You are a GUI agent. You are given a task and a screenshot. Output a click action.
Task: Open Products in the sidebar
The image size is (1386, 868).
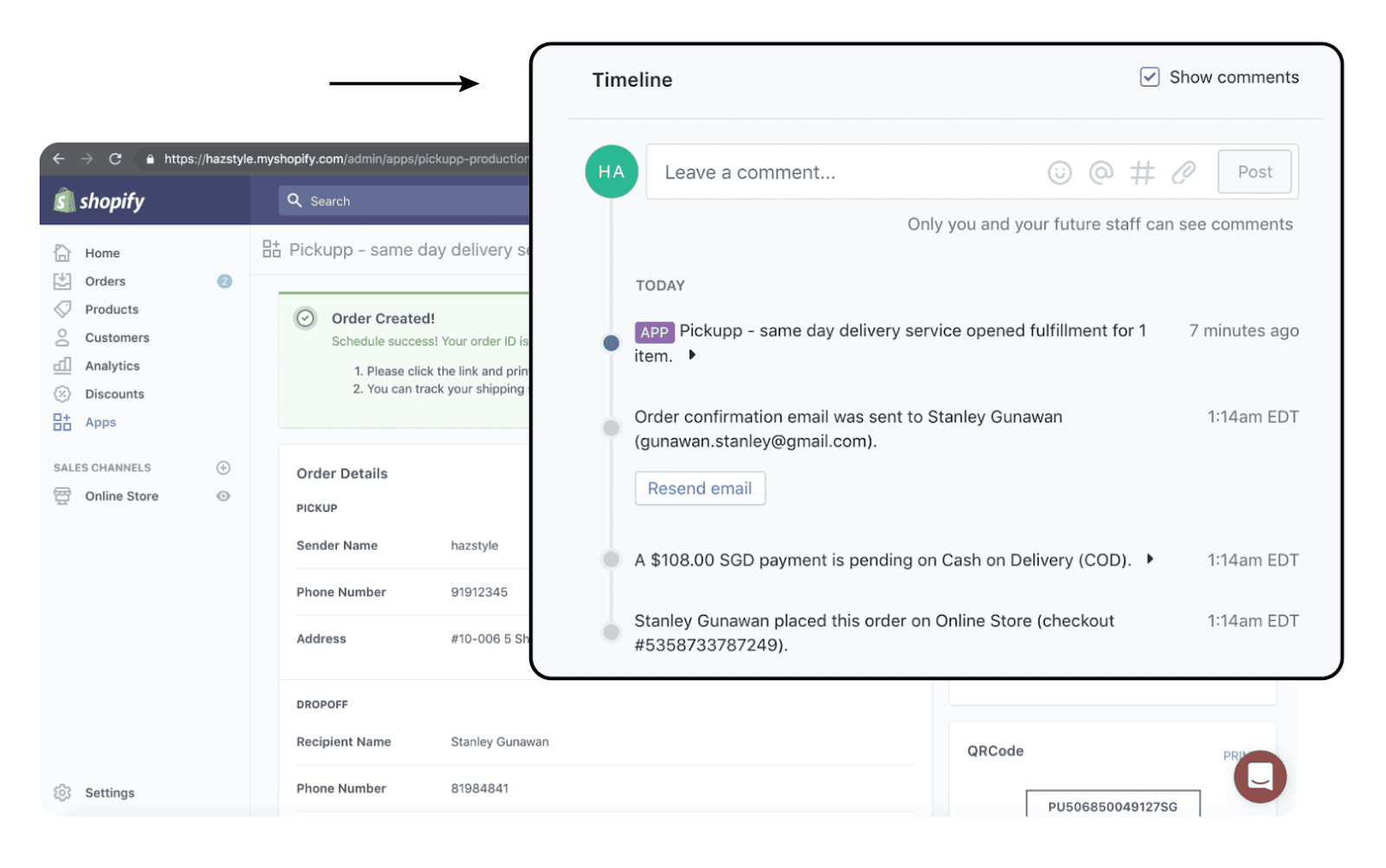click(x=112, y=309)
